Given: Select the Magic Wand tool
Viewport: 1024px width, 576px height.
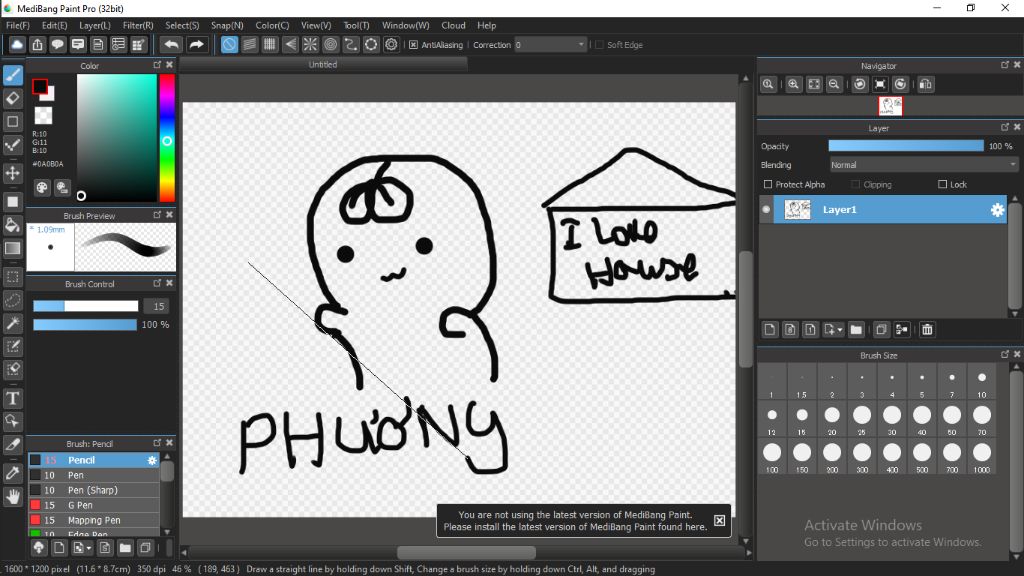Looking at the screenshot, I should (x=12, y=323).
